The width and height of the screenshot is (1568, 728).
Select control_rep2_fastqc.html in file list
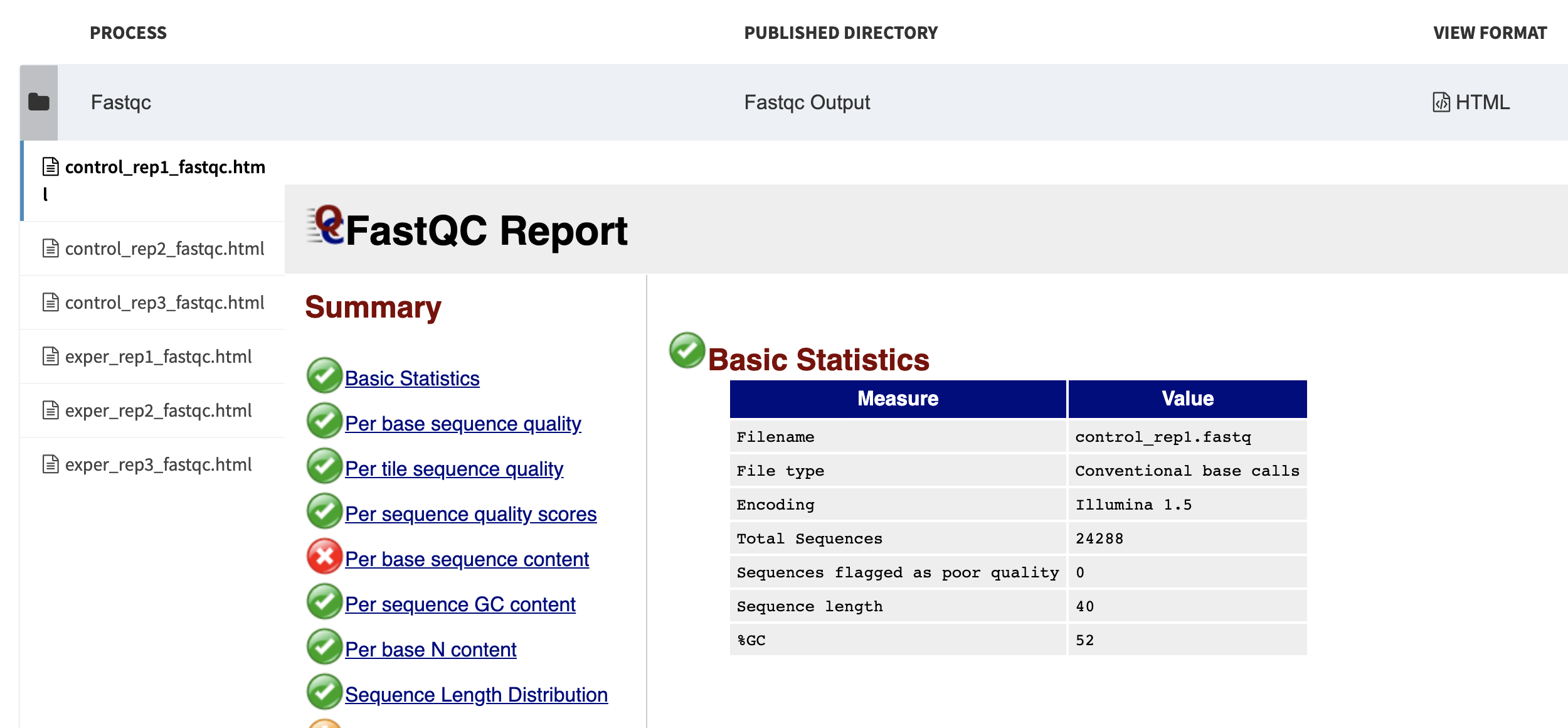153,249
